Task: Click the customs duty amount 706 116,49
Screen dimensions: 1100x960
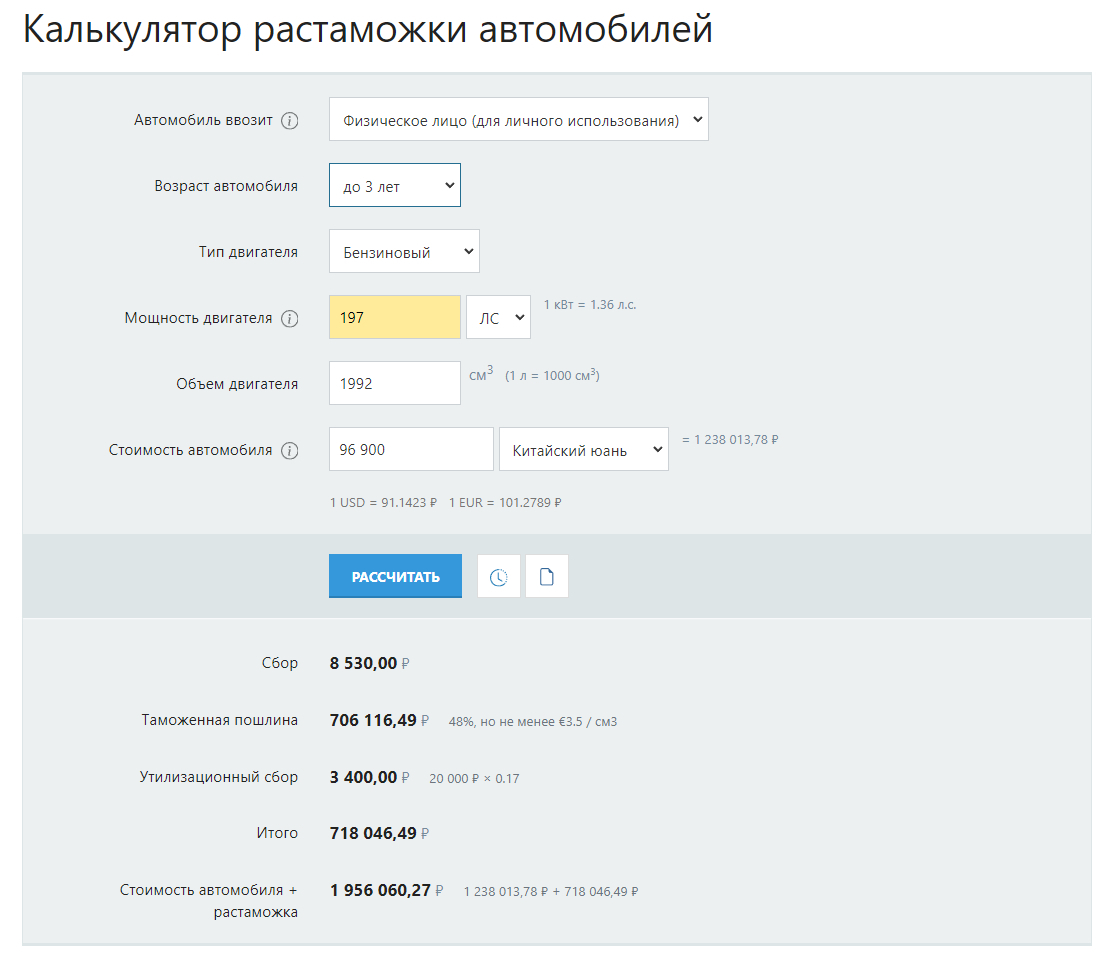Action: [x=373, y=720]
